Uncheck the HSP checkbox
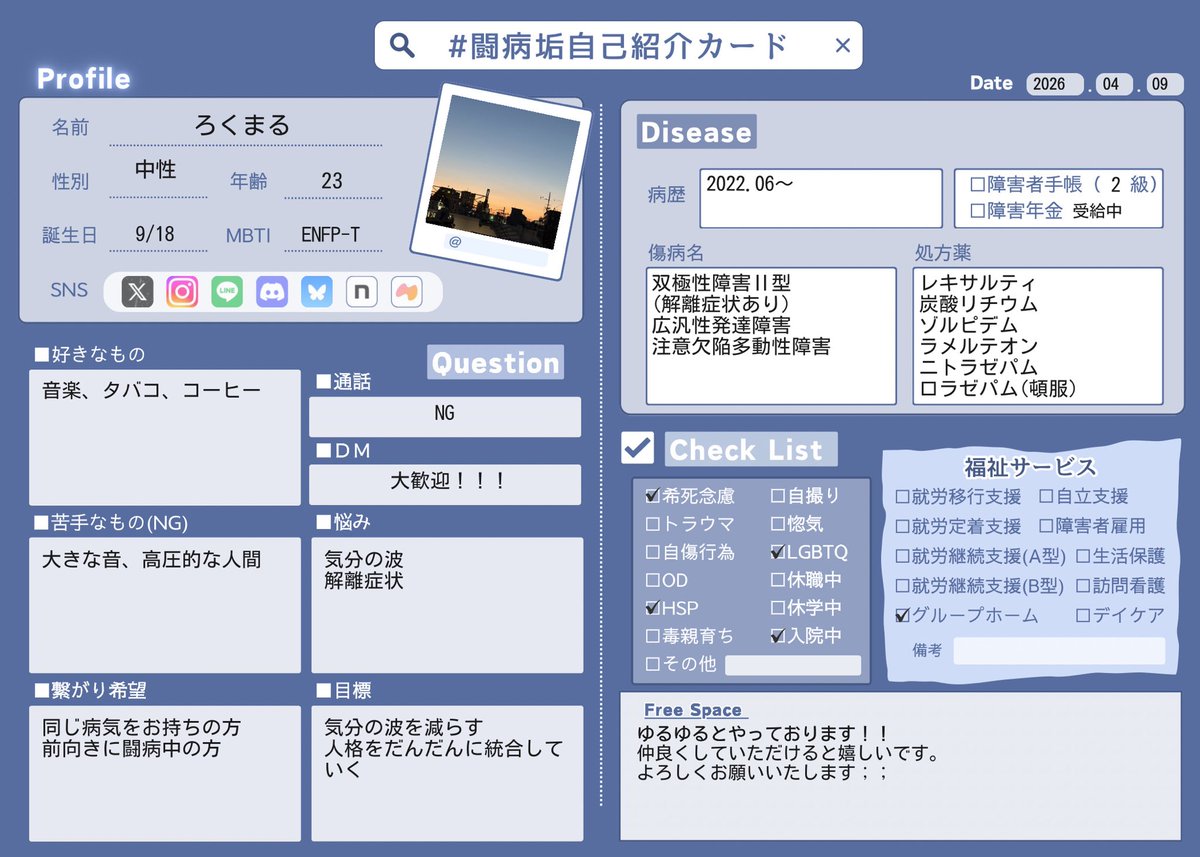1200x857 pixels. click(653, 608)
